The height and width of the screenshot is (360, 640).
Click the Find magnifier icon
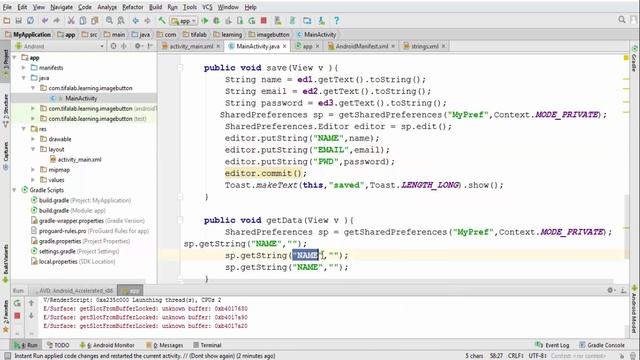(109, 20)
